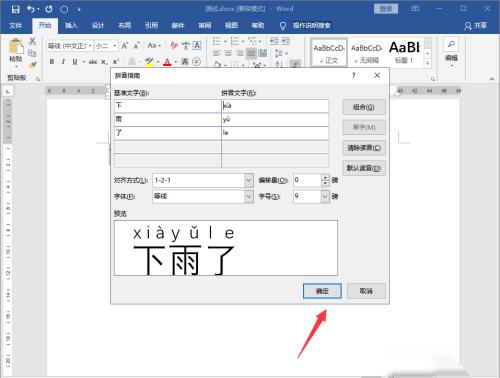Decrease font size with shrink font icon
This screenshot has height=378, width=500.
tap(136, 46)
